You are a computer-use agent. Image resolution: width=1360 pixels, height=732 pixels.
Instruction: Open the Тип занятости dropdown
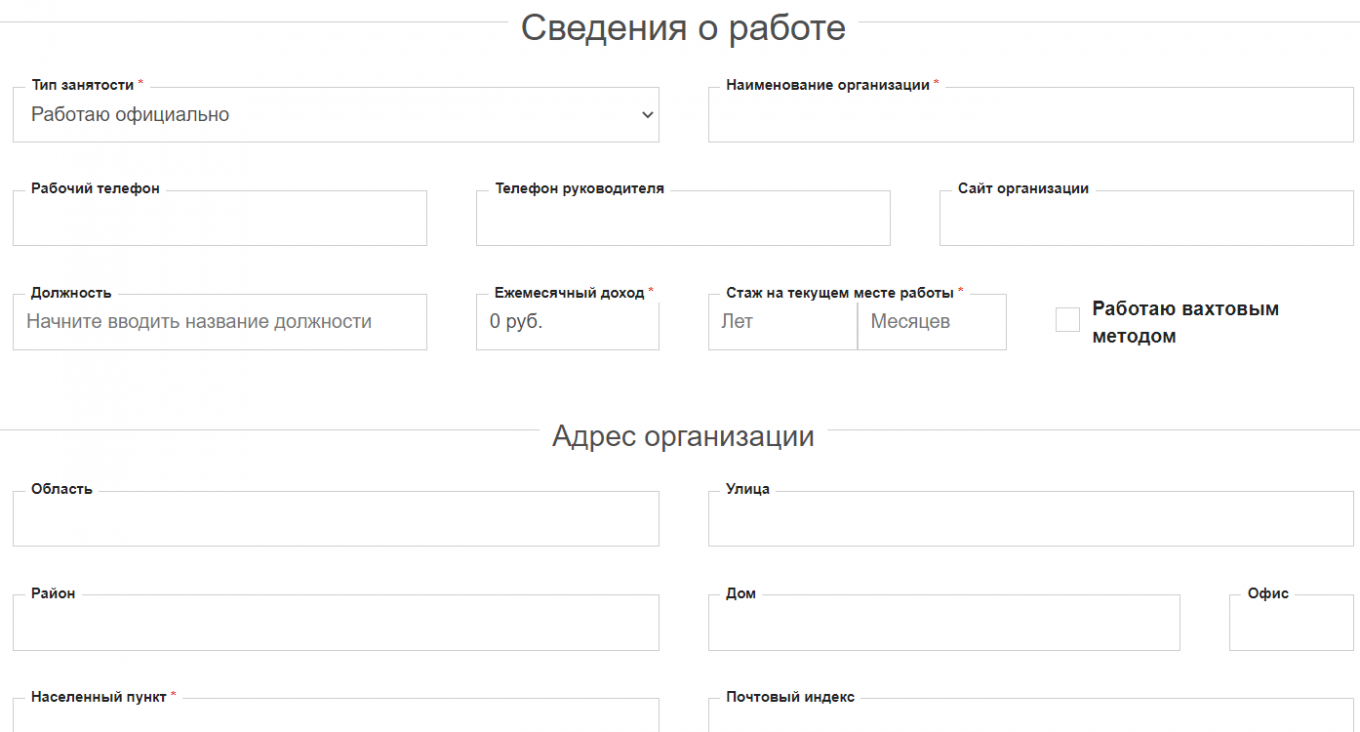pos(335,115)
